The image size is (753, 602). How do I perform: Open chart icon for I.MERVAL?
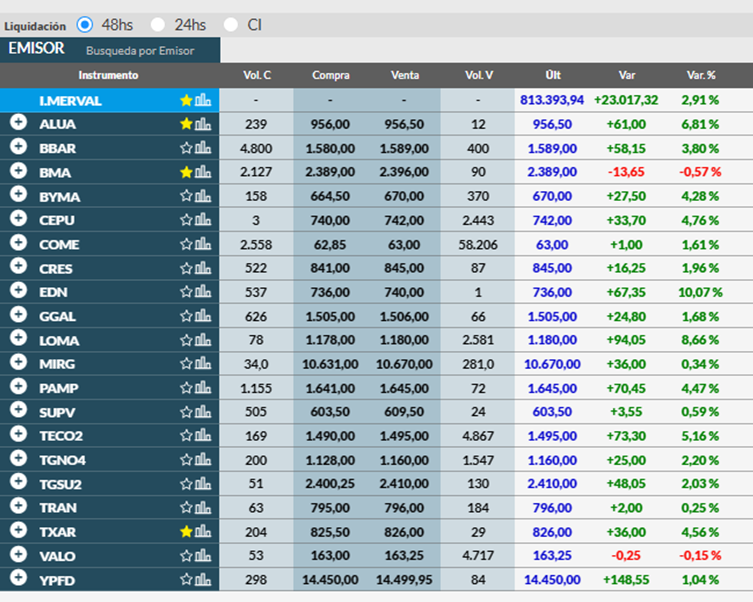203,100
